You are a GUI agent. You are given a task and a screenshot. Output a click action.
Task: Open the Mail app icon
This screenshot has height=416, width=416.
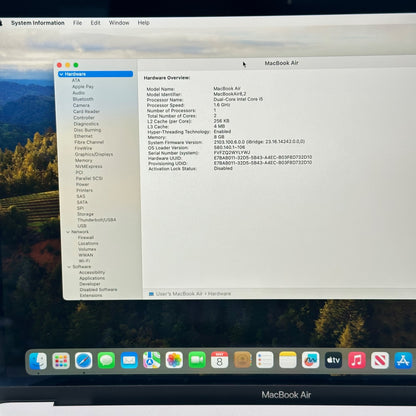point(129,360)
